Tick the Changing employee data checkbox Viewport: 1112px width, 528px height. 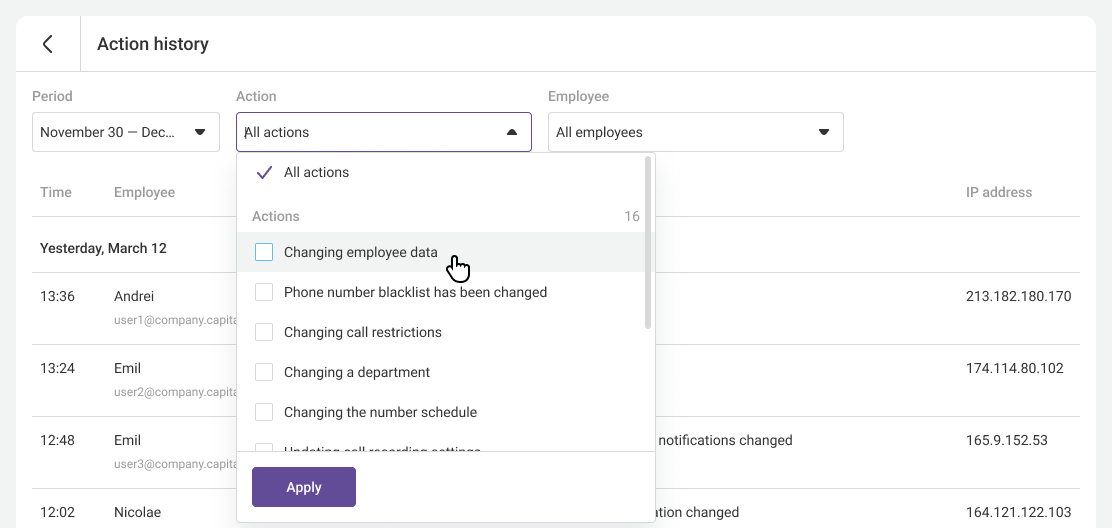(264, 252)
